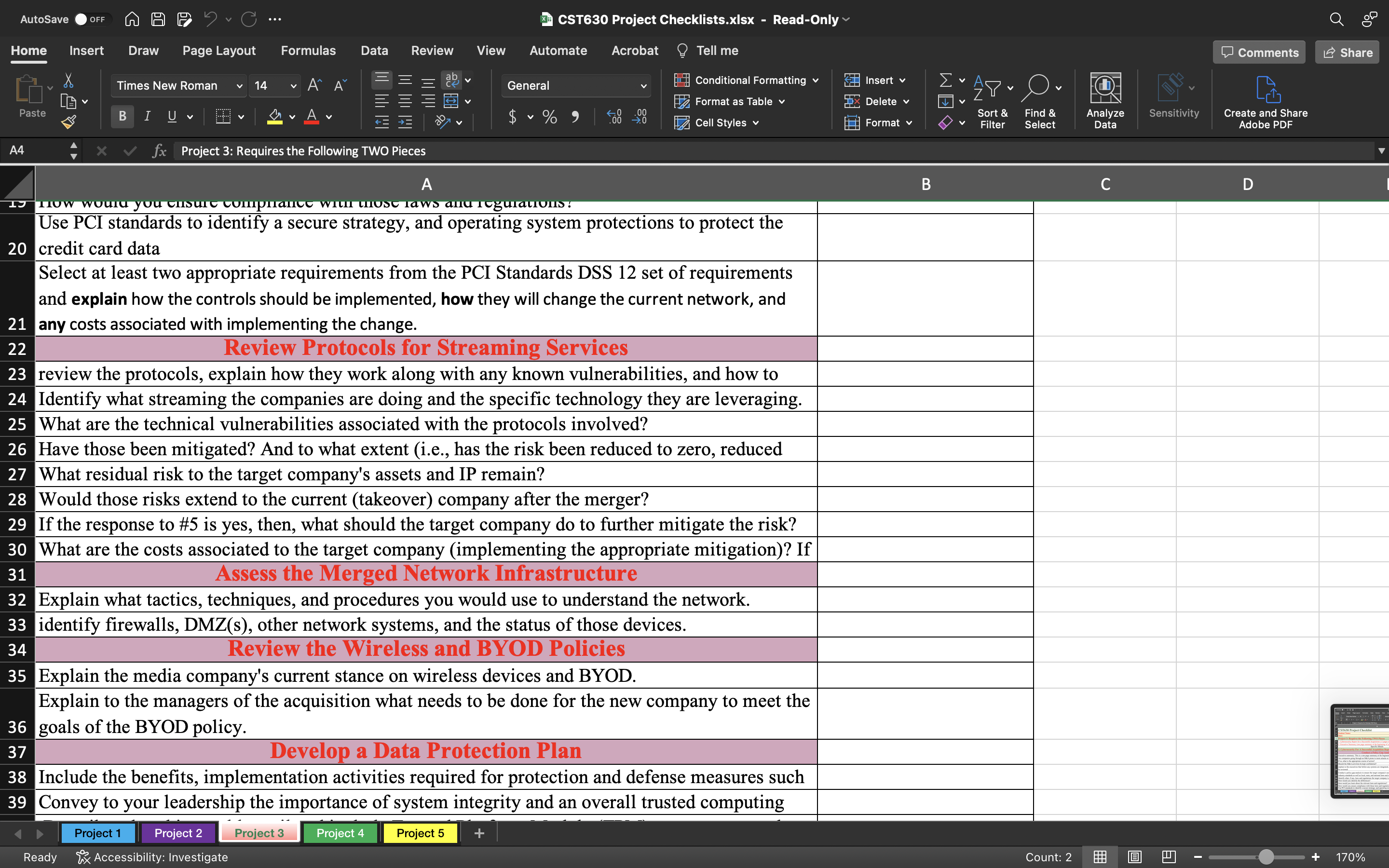Open the font size dropdown

pos(293,86)
